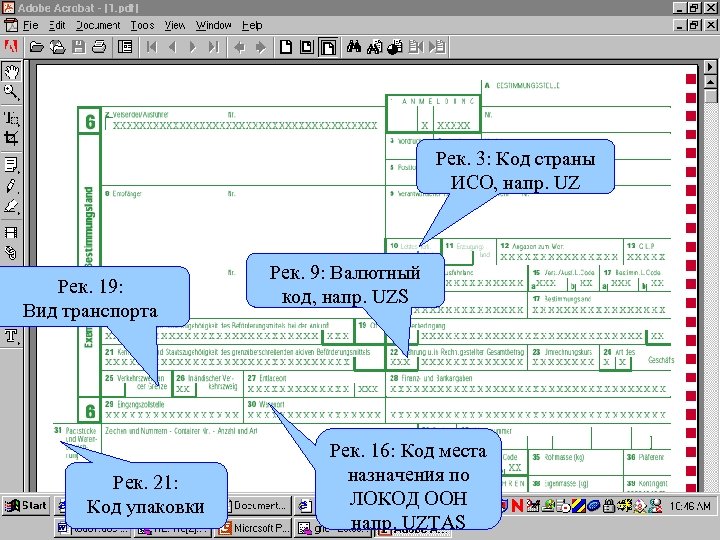This screenshot has width=720, height=540.
Task: Click the Find binoculars icon
Action: click(x=354, y=47)
